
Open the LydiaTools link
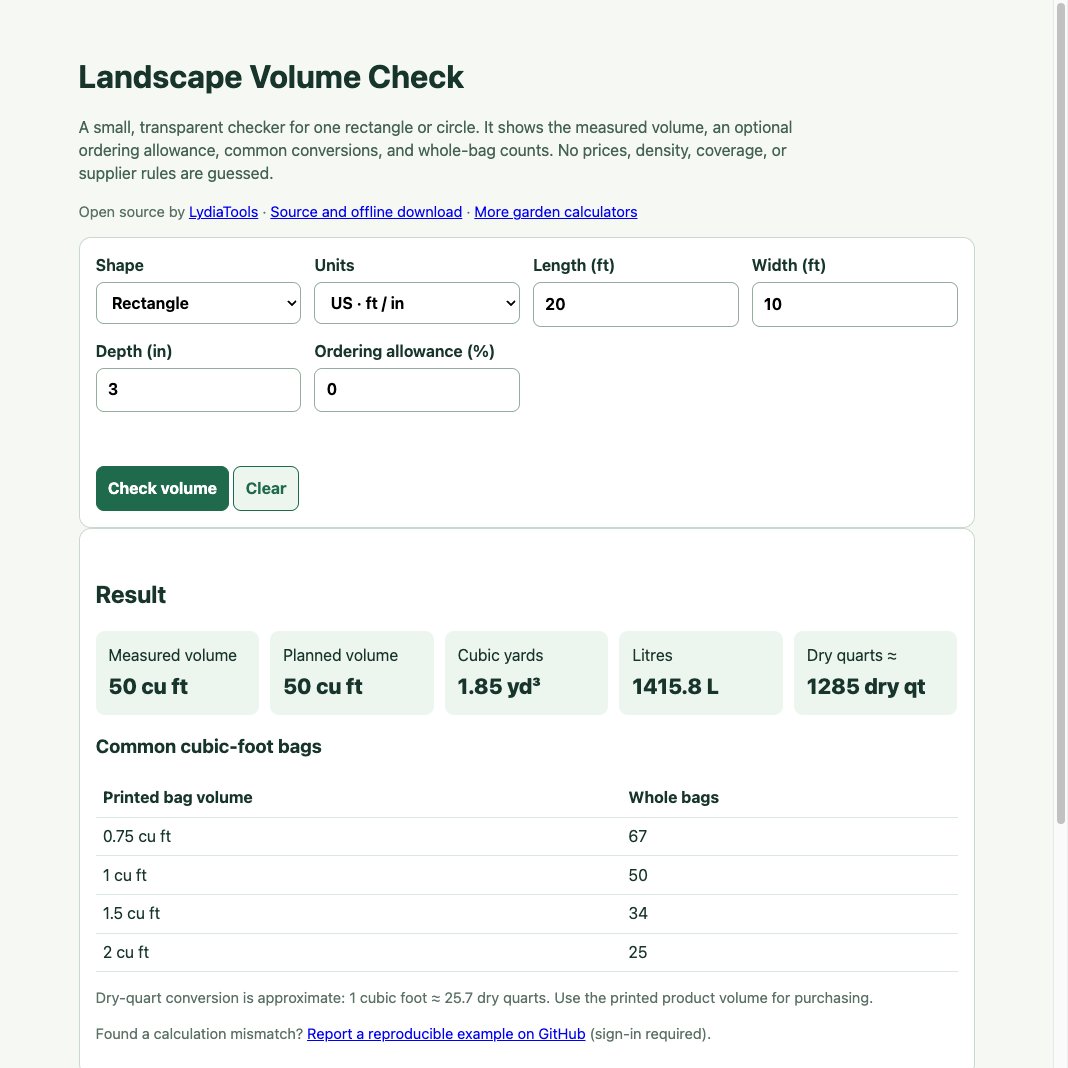(223, 212)
